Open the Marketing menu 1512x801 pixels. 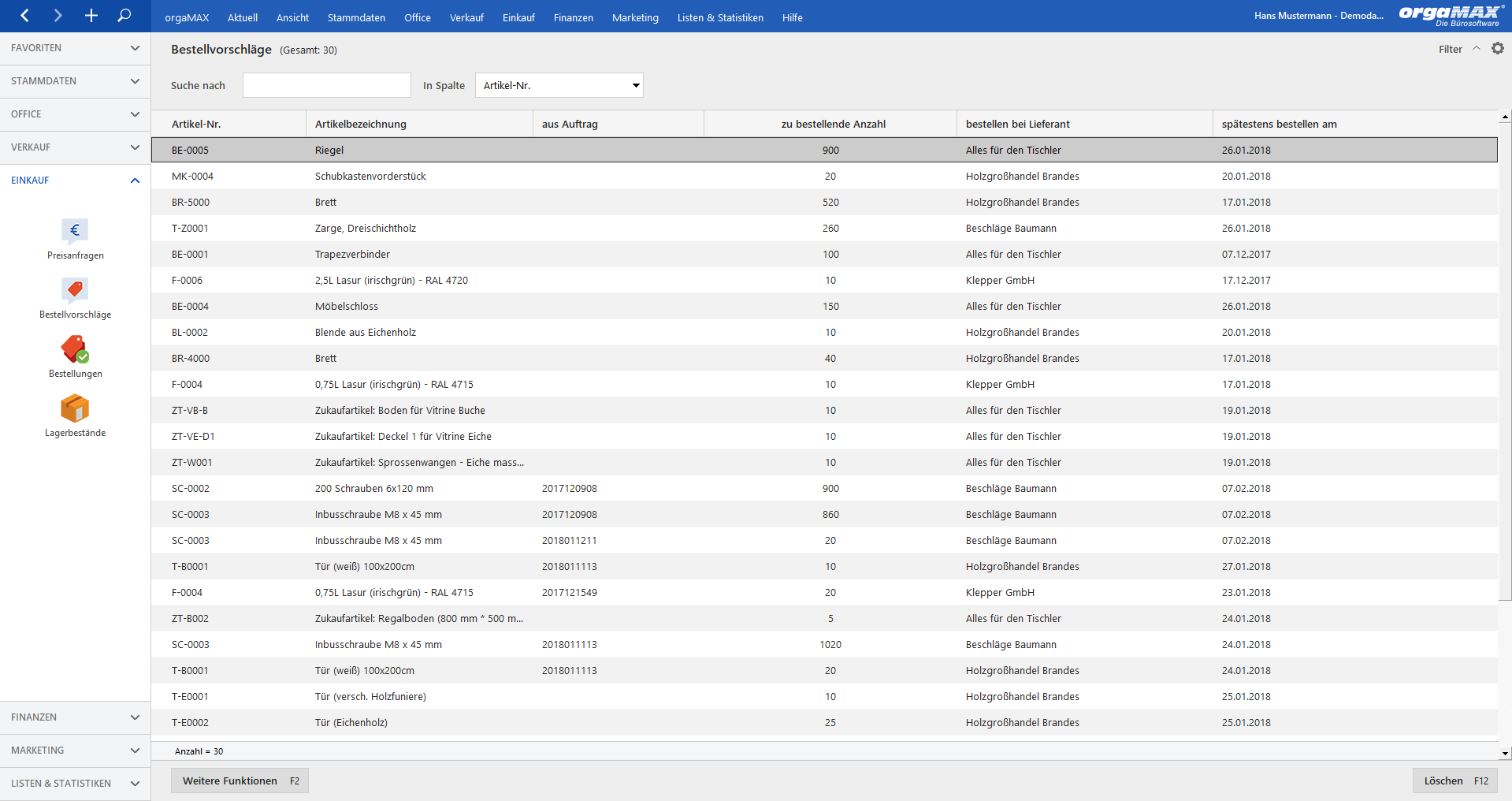click(635, 17)
